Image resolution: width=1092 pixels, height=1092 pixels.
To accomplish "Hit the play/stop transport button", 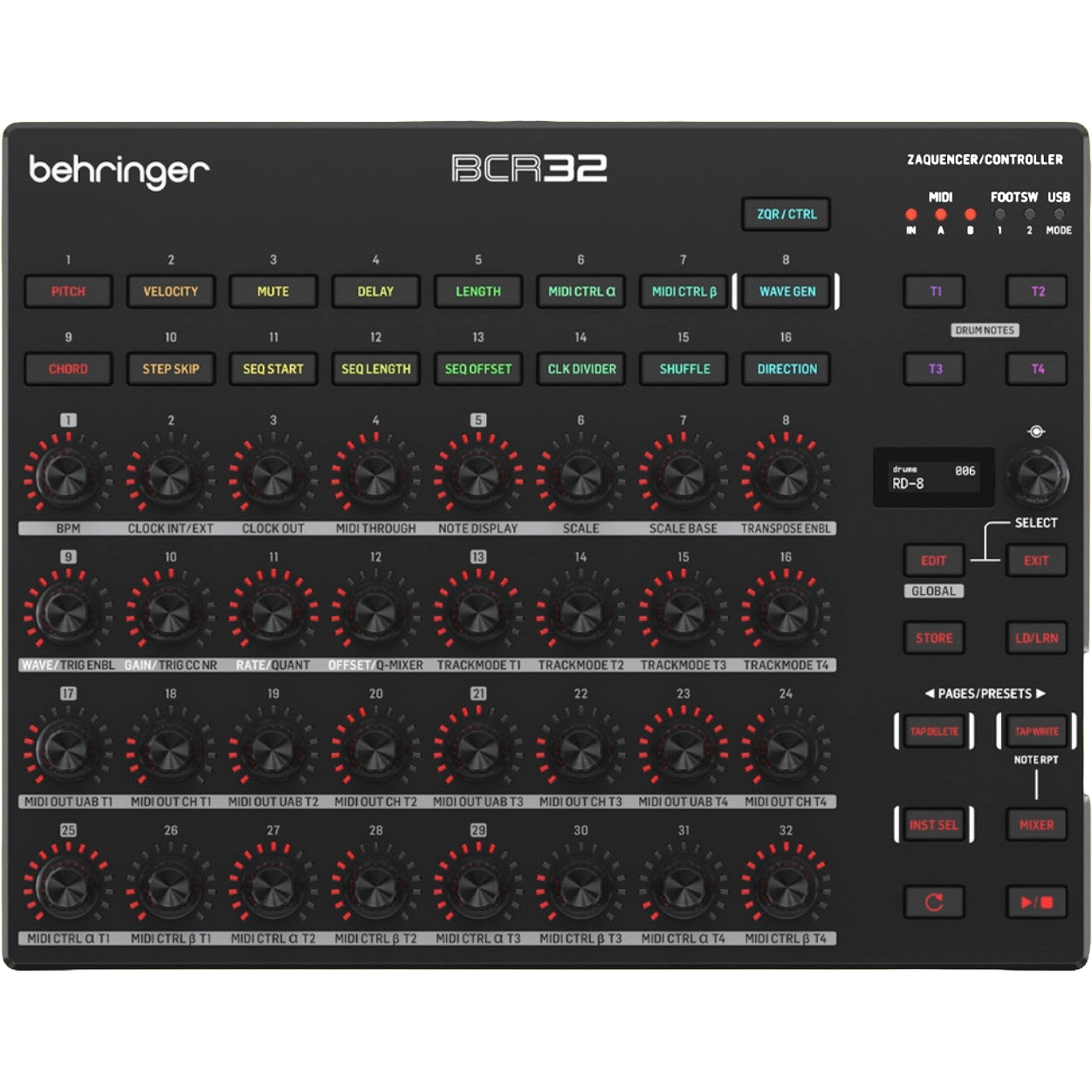I will point(1036,902).
